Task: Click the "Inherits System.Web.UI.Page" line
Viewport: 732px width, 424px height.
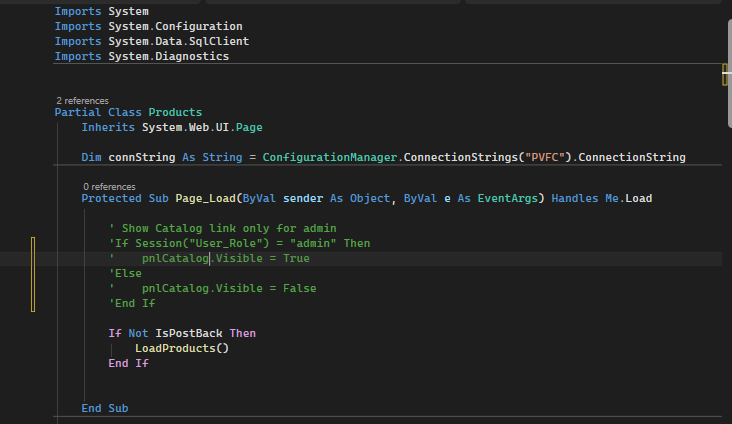Action: pyautogui.click(x=172, y=127)
